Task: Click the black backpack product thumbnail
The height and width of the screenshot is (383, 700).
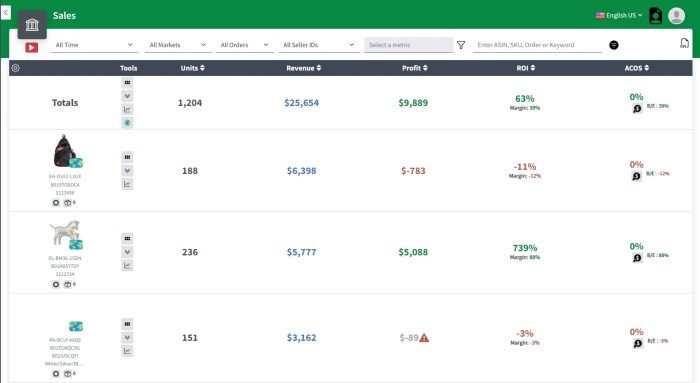Action: click(65, 150)
